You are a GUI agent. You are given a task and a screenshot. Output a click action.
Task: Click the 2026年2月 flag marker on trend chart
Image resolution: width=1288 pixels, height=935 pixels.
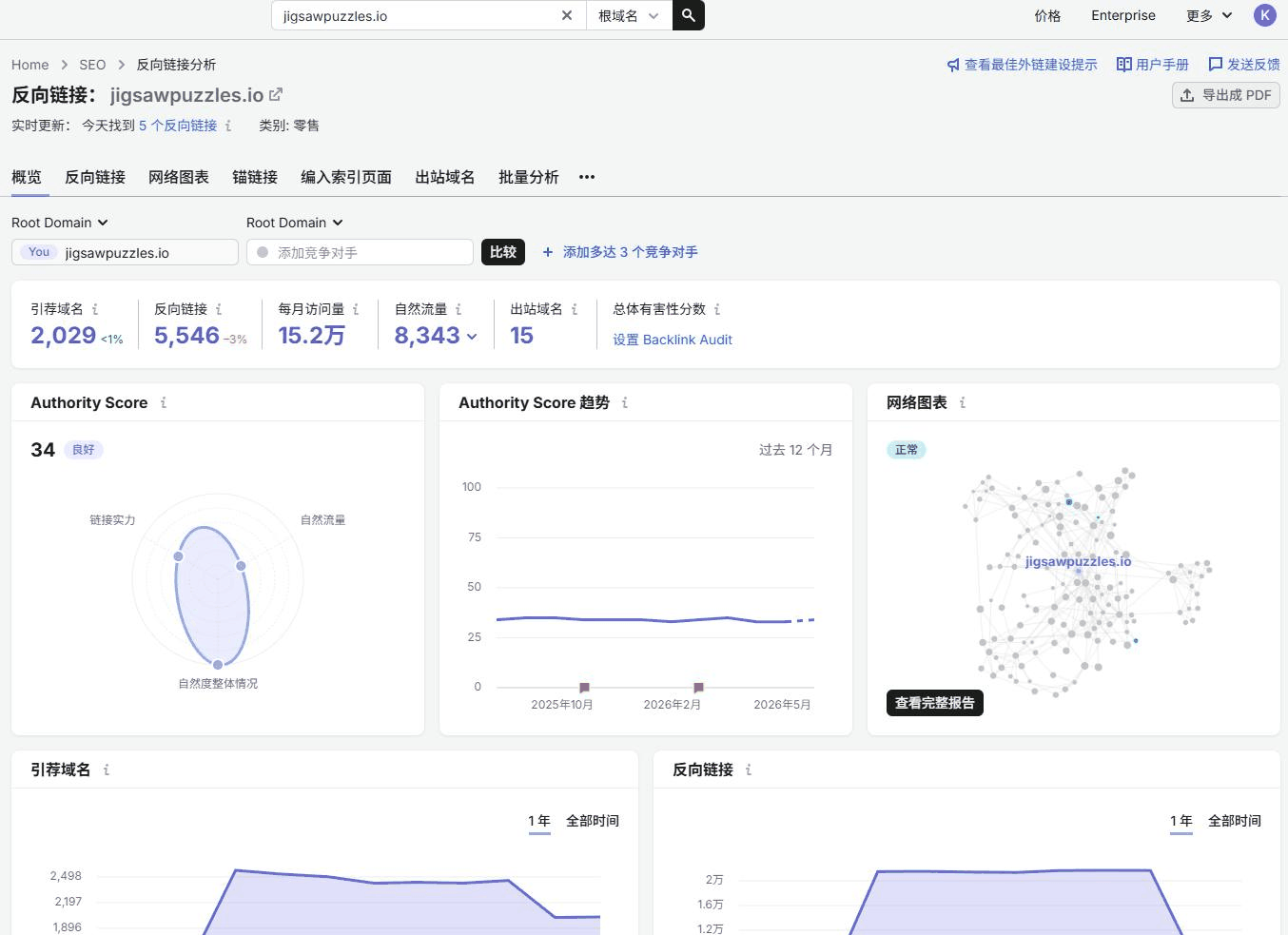(698, 687)
